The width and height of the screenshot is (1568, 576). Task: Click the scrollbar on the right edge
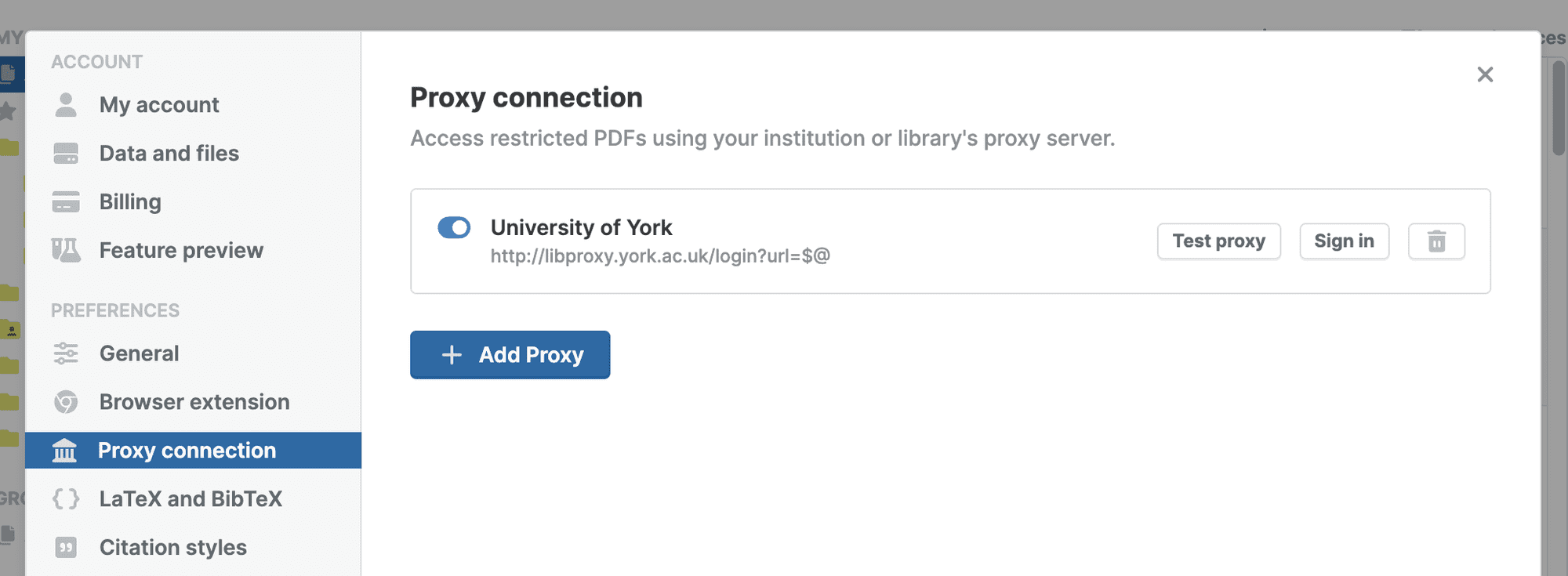click(x=1559, y=108)
